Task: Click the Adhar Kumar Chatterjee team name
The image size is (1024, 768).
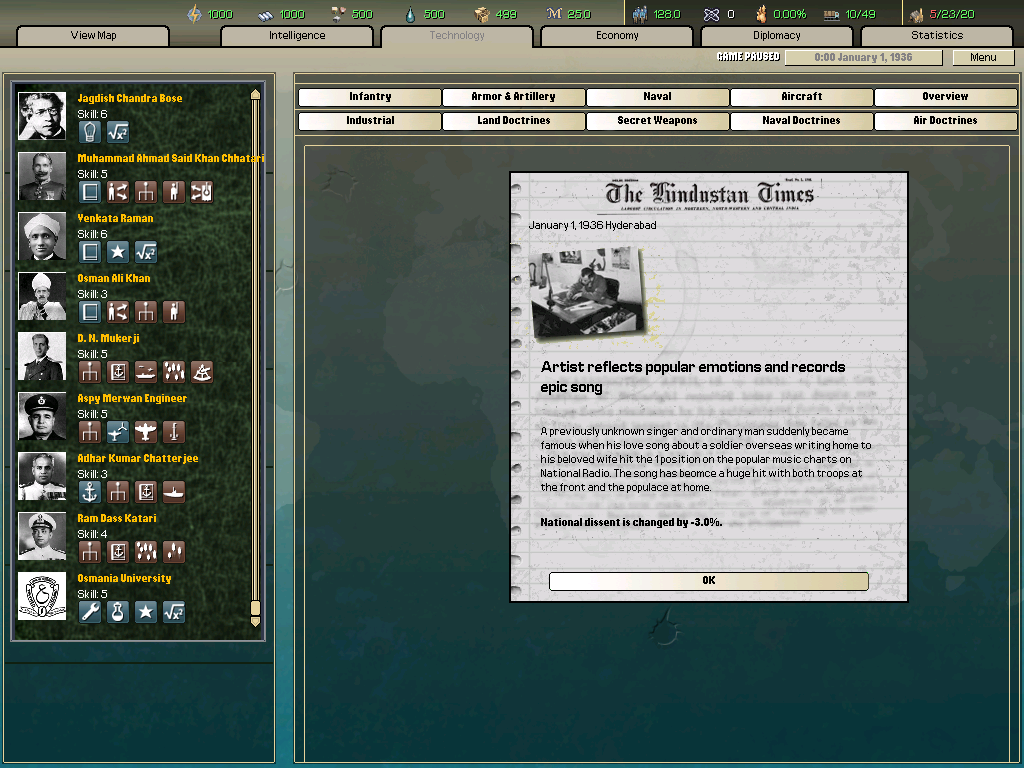Action: pyautogui.click(x=138, y=458)
